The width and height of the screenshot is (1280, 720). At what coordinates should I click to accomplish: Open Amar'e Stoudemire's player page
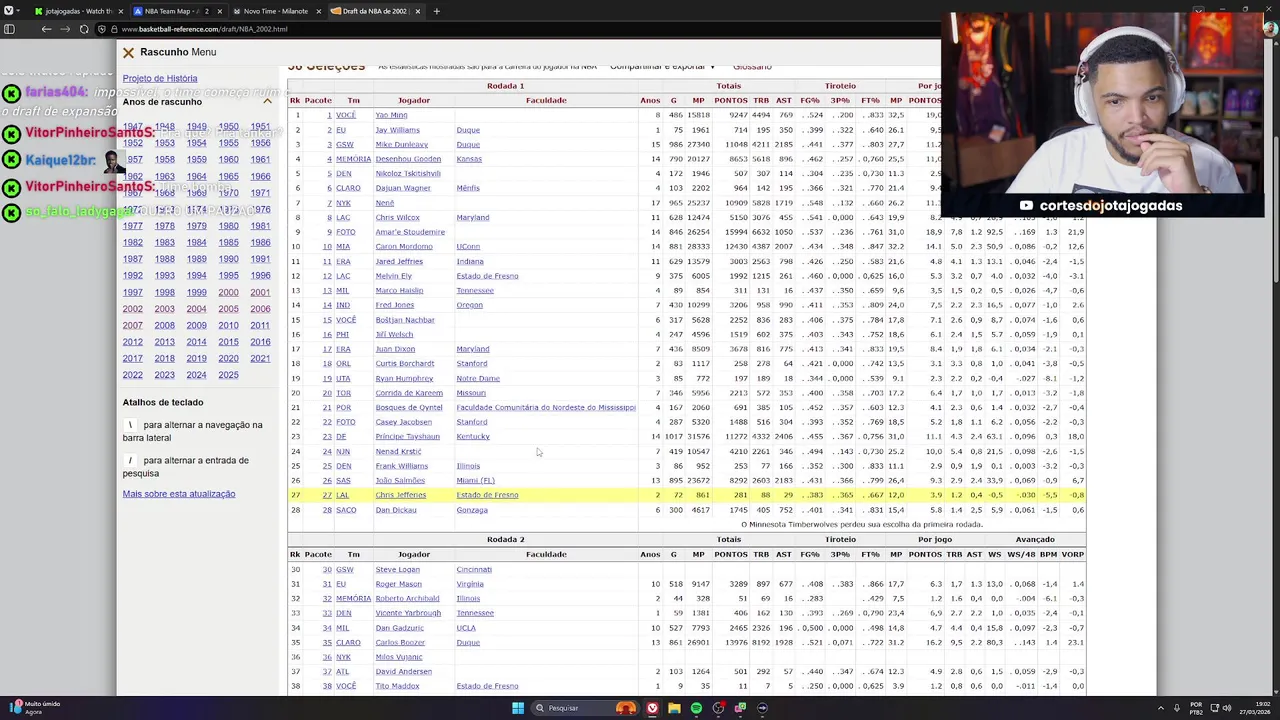(410, 232)
